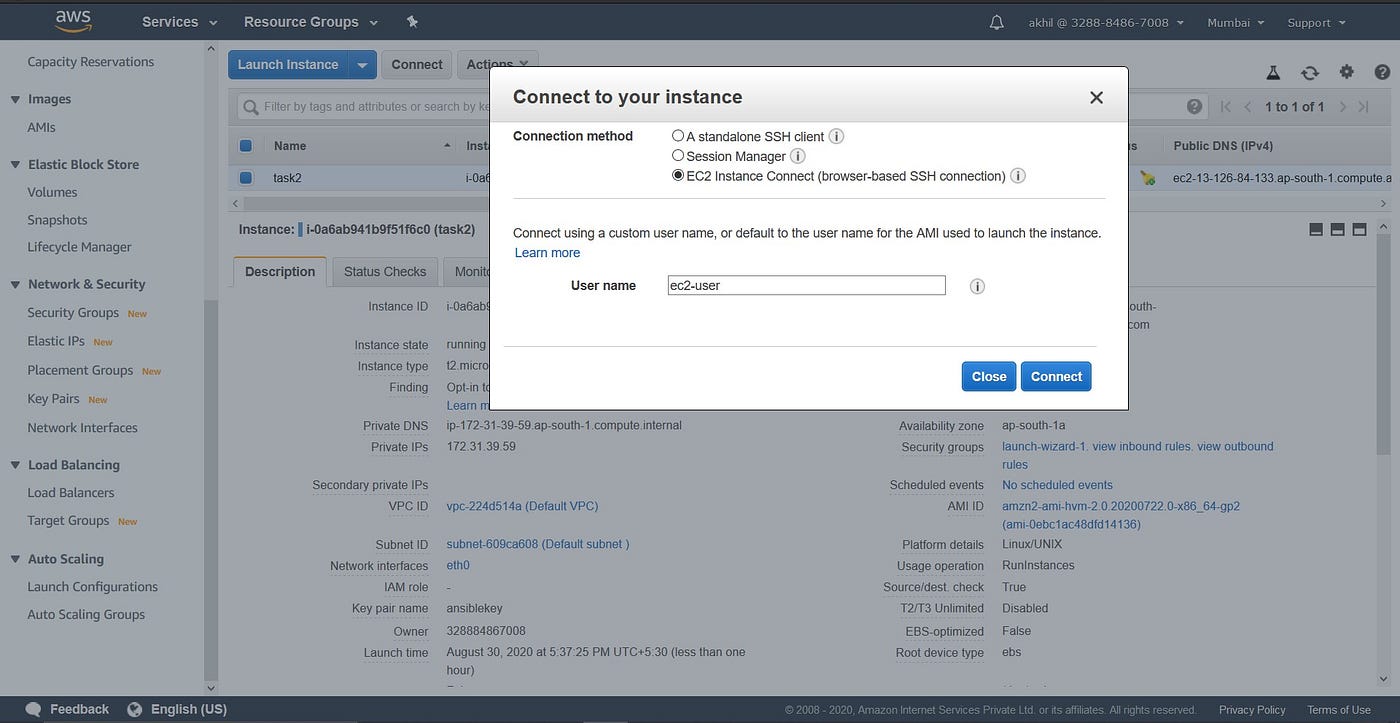
Task: Switch to the Status Checks tab
Action: (385, 272)
